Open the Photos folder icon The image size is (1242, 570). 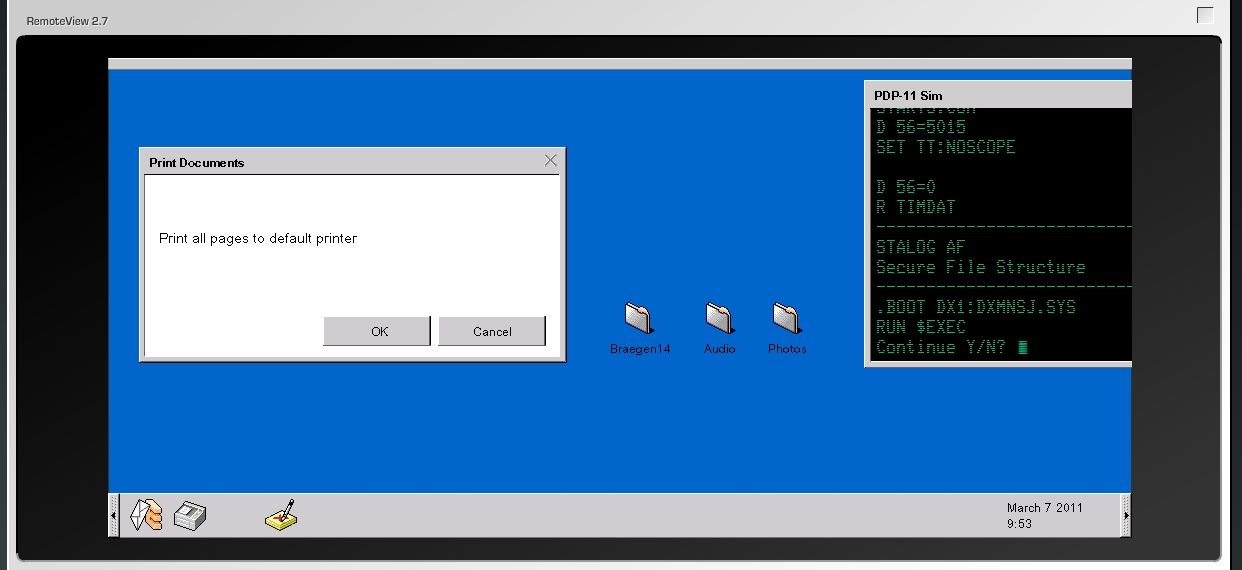[787, 318]
